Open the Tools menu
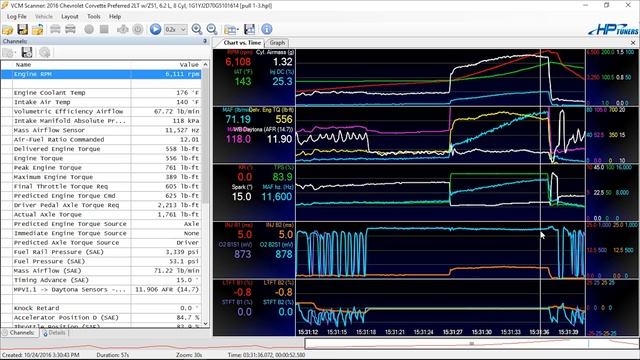Viewport: 640px width, 360px height. (93, 17)
